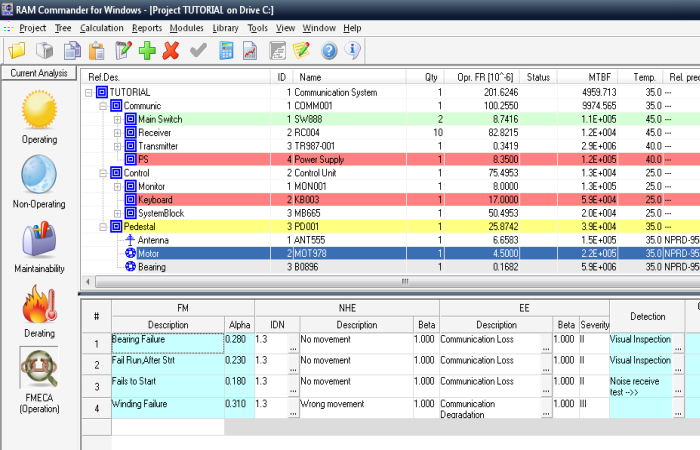This screenshot has width=700, height=450.
Task: Open the Window menu
Action: tap(319, 28)
